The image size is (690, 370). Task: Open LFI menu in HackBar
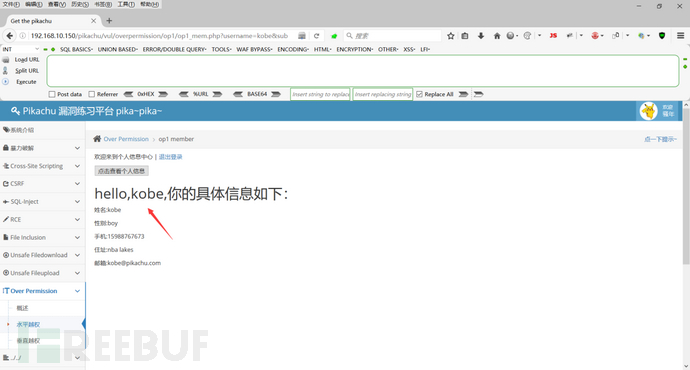click(425, 49)
